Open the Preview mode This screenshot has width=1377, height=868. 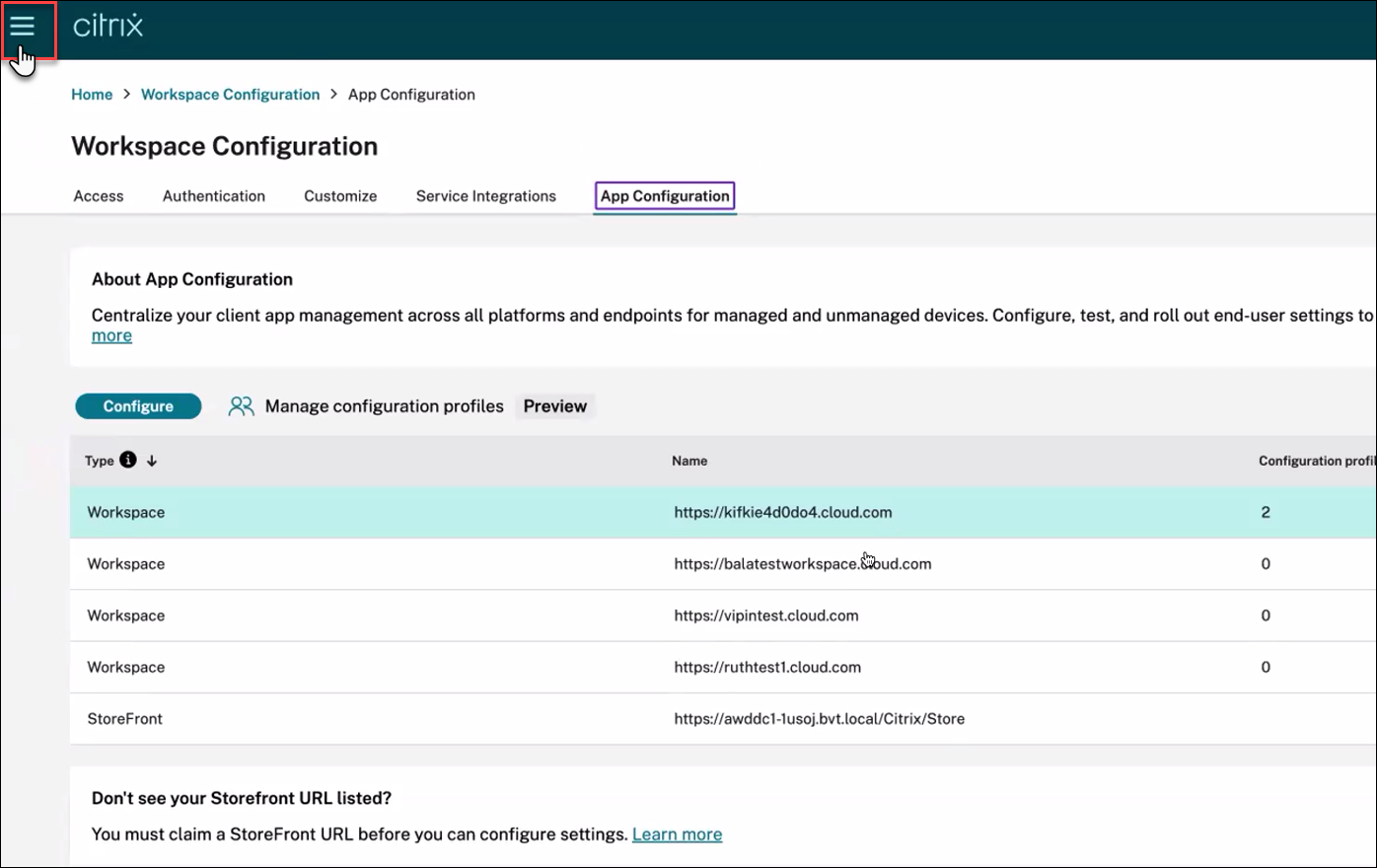554,405
